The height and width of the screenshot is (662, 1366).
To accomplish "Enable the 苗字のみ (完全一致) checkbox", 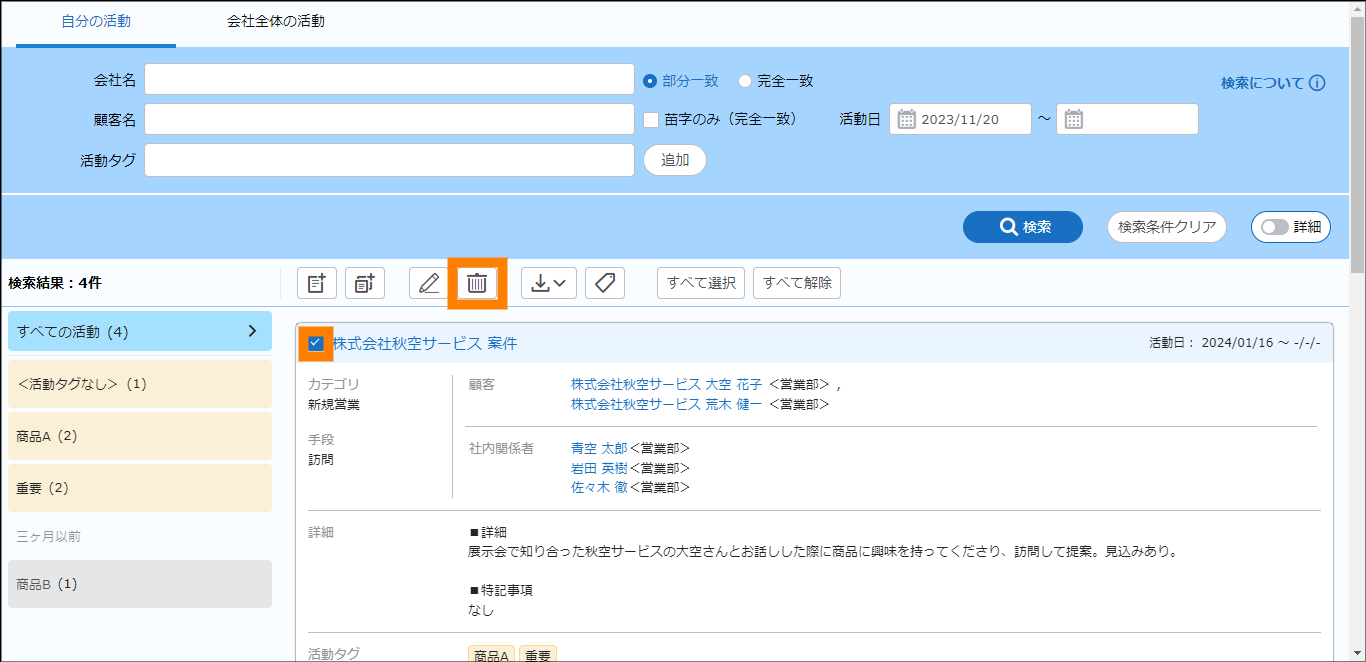I will click(651, 119).
